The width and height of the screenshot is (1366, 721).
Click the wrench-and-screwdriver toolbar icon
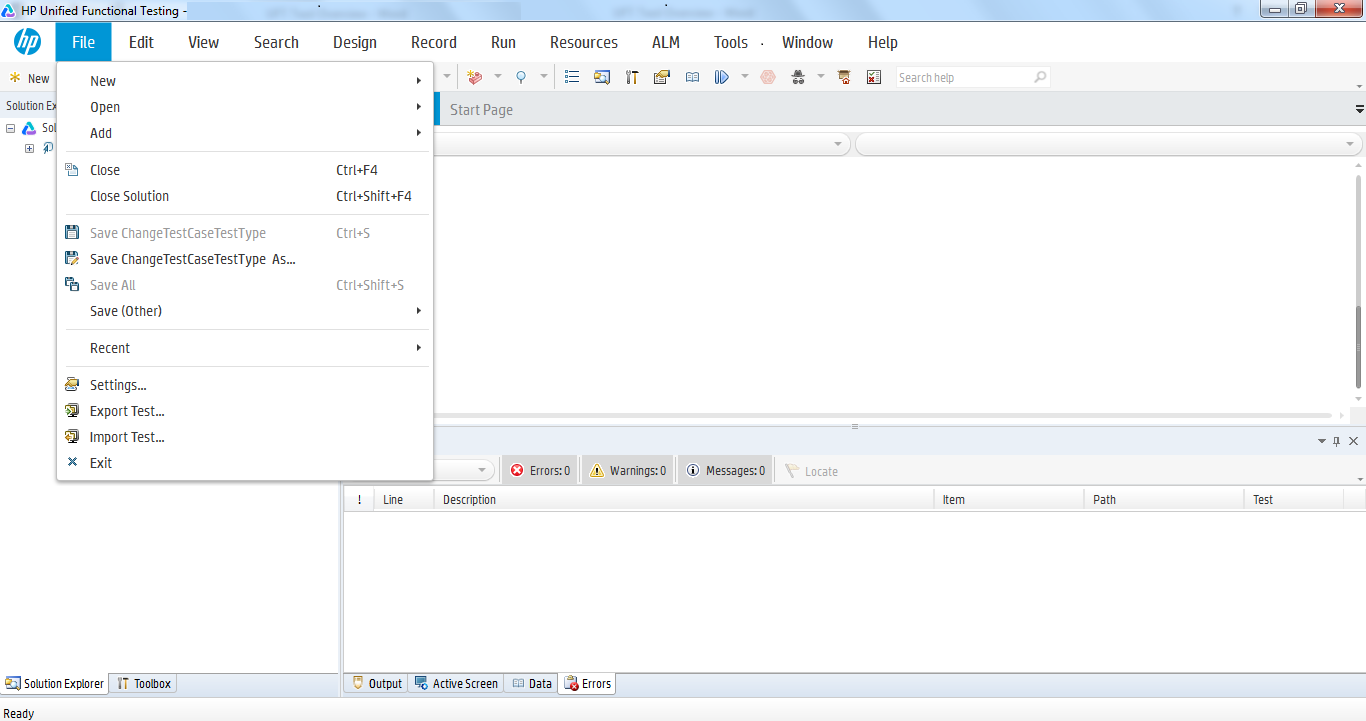[632, 76]
